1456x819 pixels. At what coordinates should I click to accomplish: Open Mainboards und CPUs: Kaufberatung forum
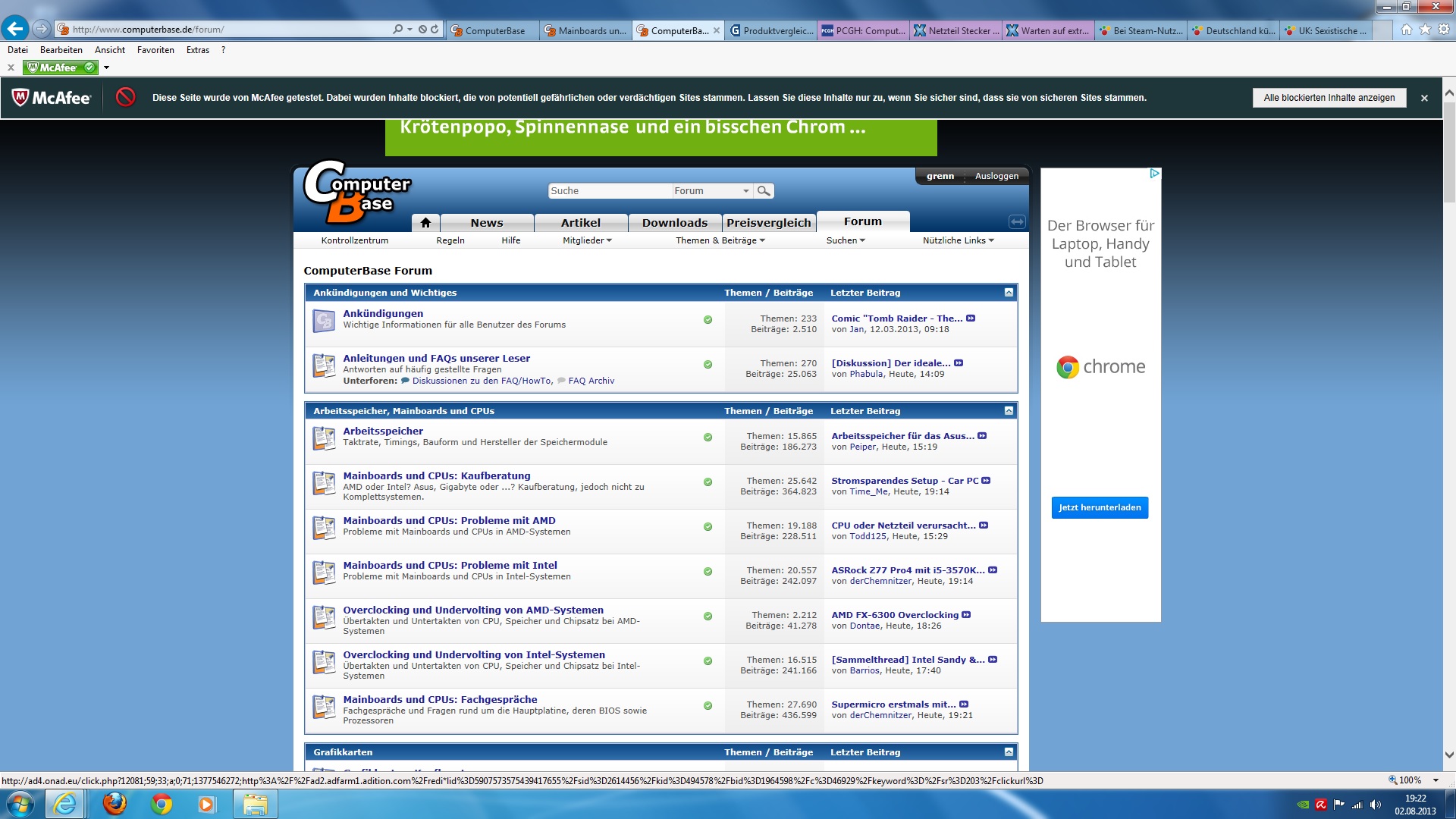tap(436, 476)
